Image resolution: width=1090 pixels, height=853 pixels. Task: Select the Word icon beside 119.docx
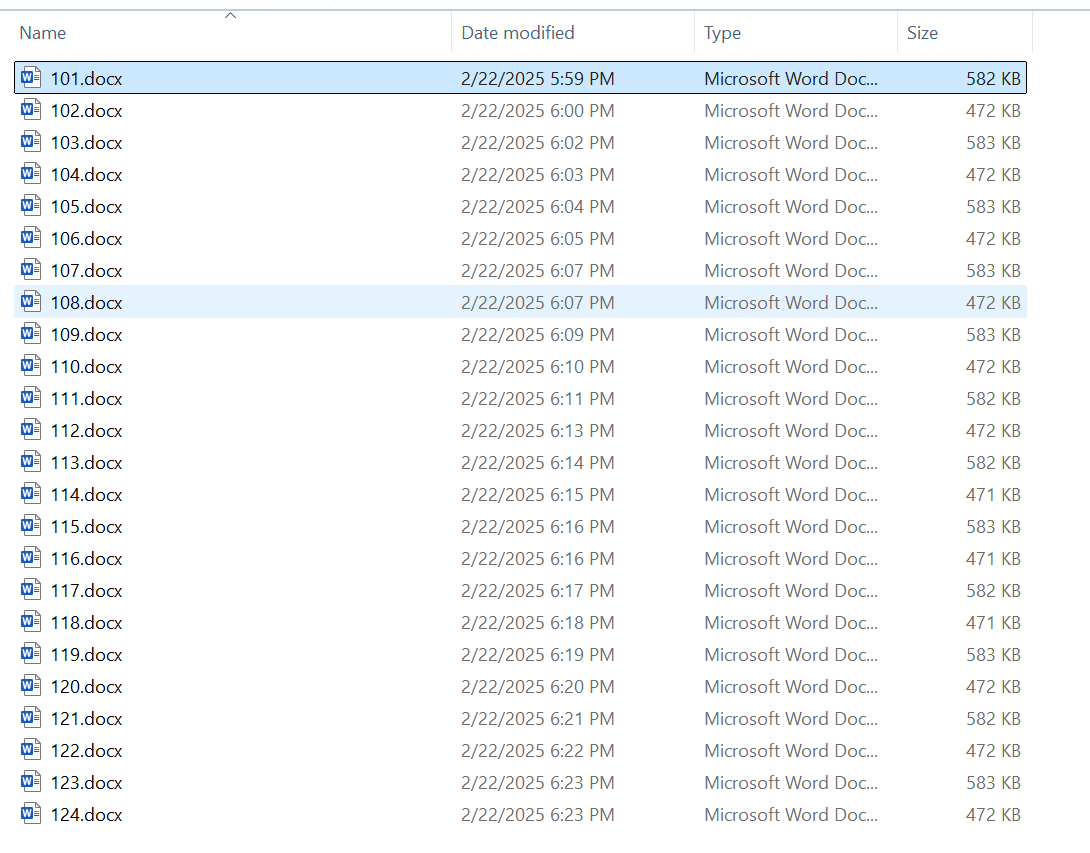[x=31, y=654]
